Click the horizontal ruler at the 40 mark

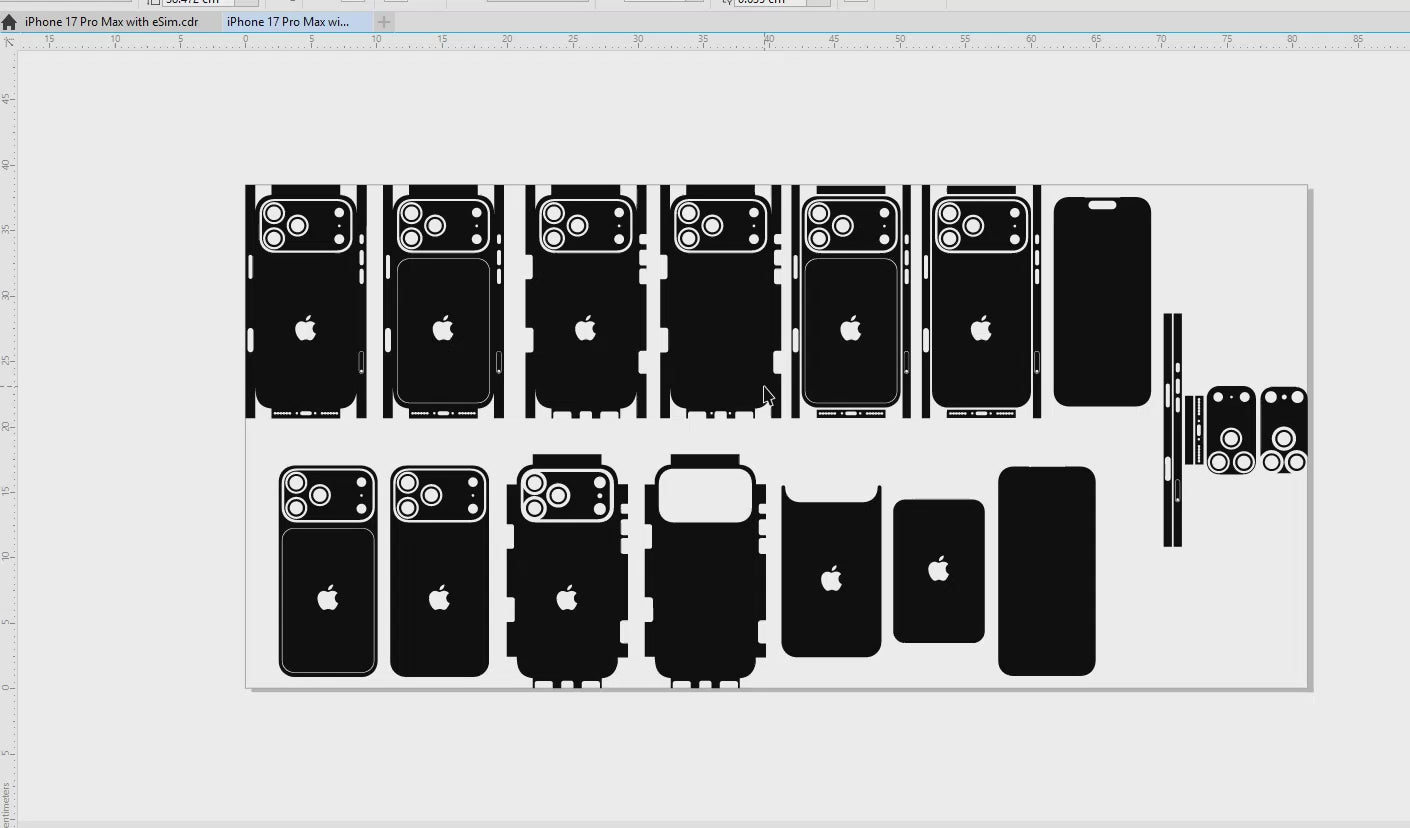point(768,42)
